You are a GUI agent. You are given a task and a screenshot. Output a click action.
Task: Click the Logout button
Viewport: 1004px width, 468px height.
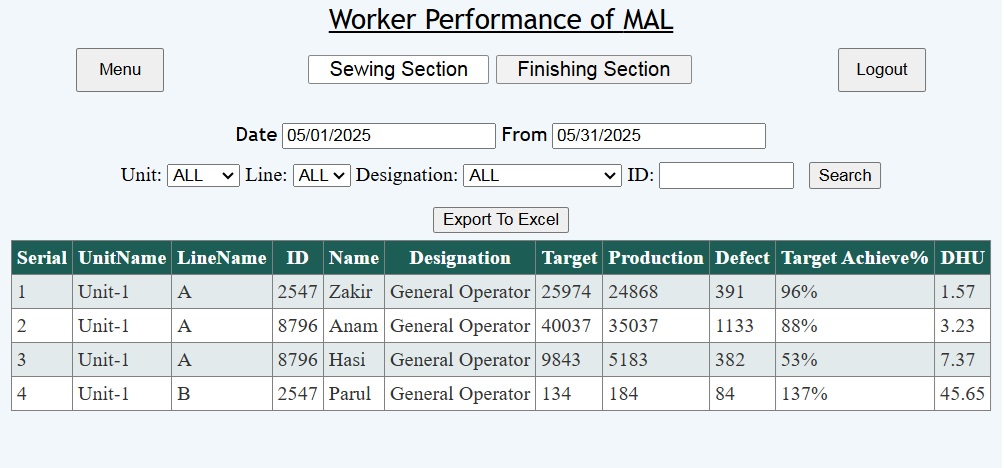[x=882, y=70]
